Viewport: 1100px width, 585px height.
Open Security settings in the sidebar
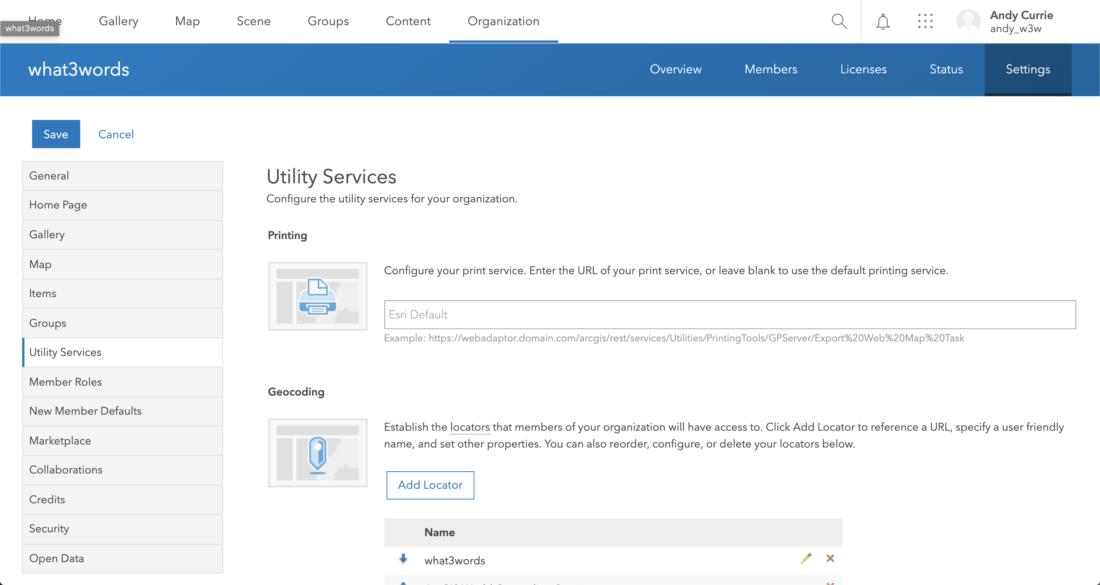[123, 529]
